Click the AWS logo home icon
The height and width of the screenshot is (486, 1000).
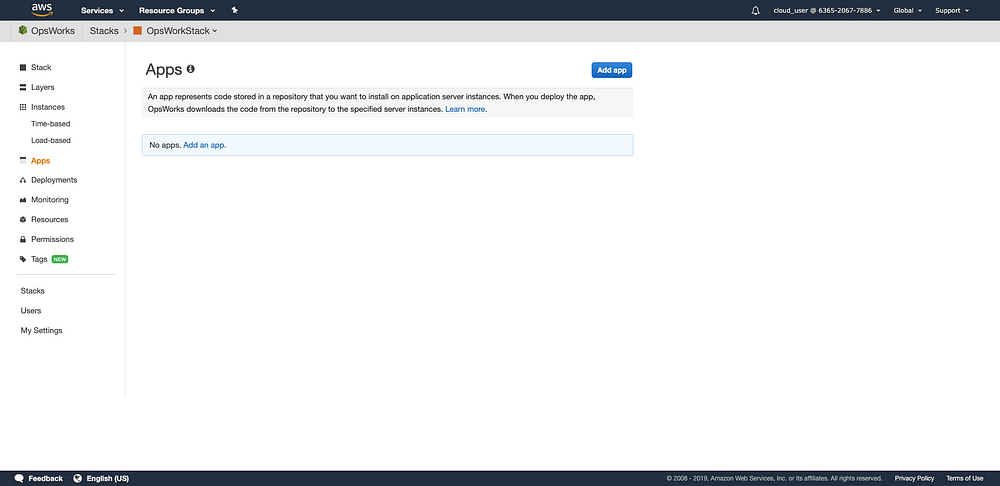point(42,10)
